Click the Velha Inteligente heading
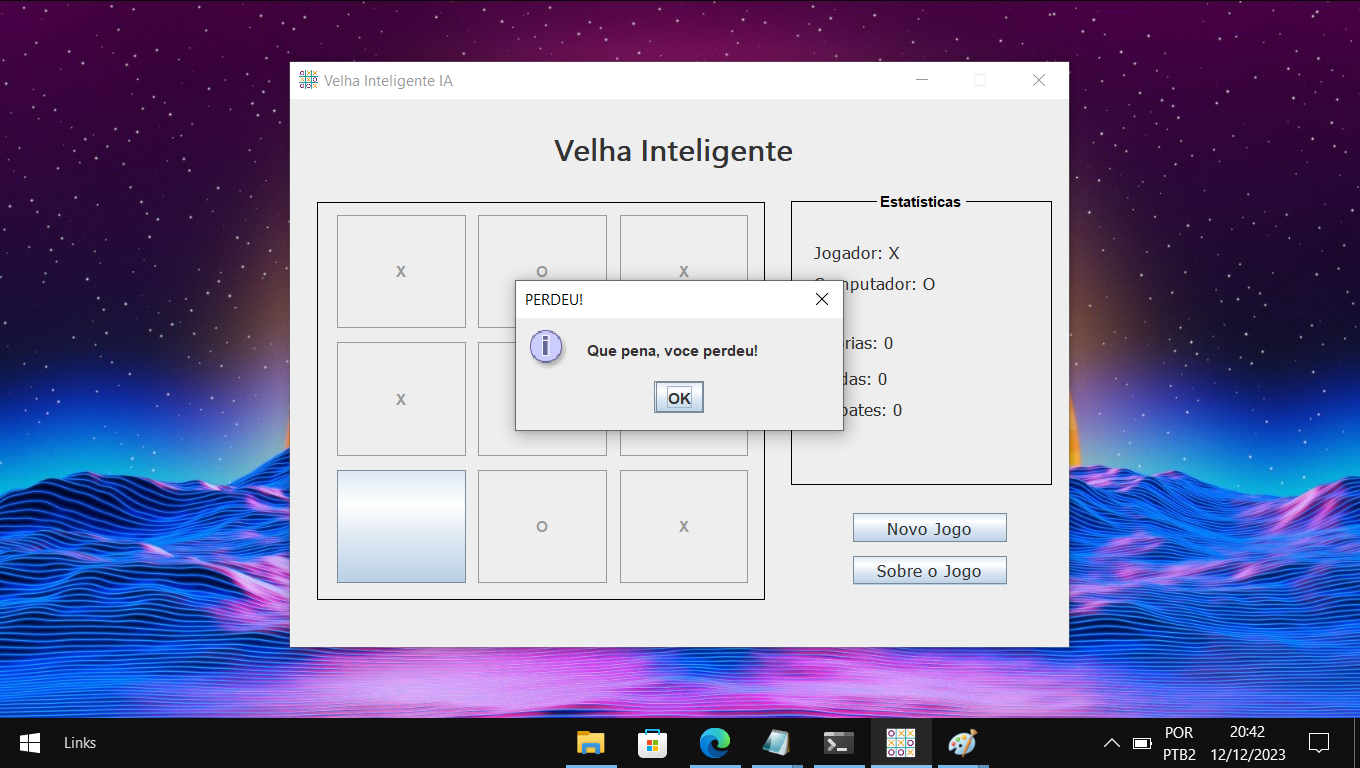1360x768 pixels. click(673, 151)
